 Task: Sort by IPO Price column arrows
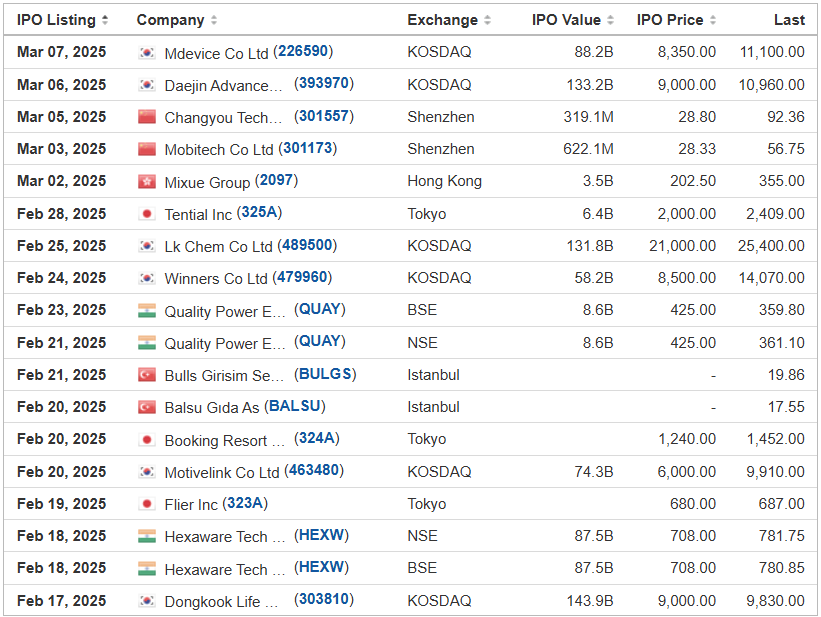tap(713, 20)
